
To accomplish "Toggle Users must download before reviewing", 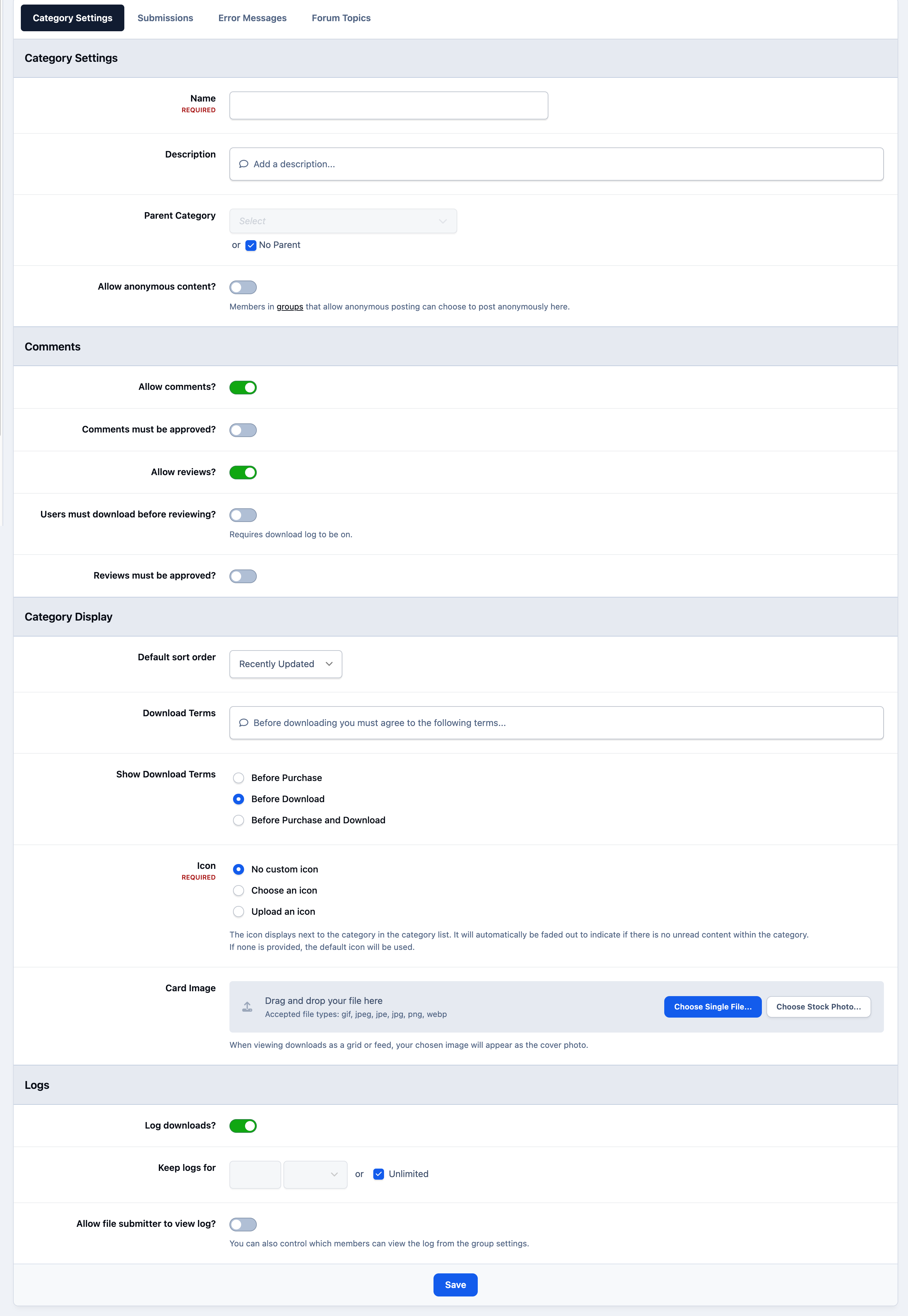I will (x=243, y=515).
